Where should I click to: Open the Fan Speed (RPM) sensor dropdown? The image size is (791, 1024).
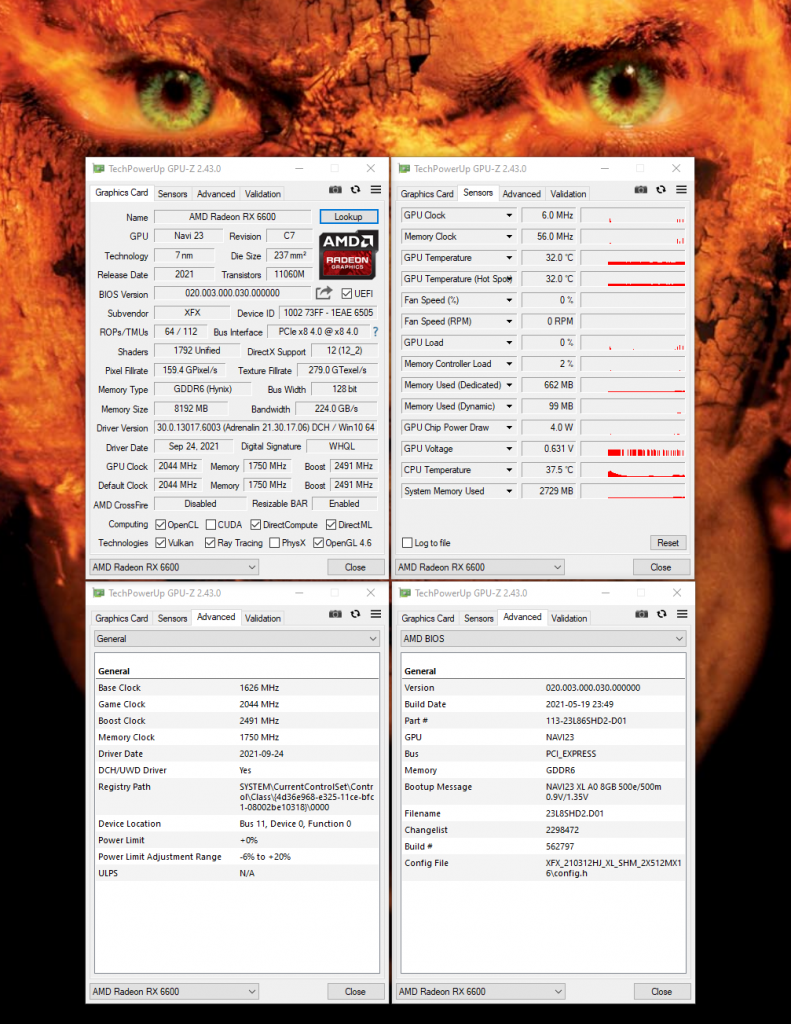click(509, 321)
